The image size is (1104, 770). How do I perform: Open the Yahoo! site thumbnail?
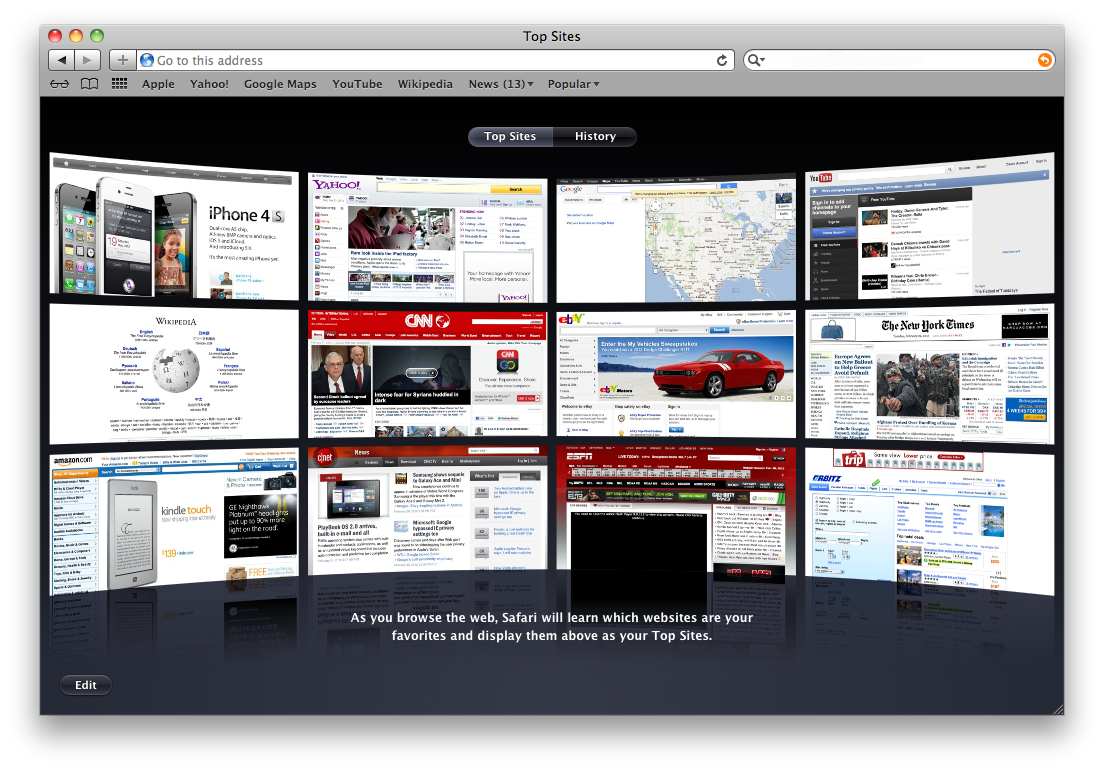click(x=427, y=236)
